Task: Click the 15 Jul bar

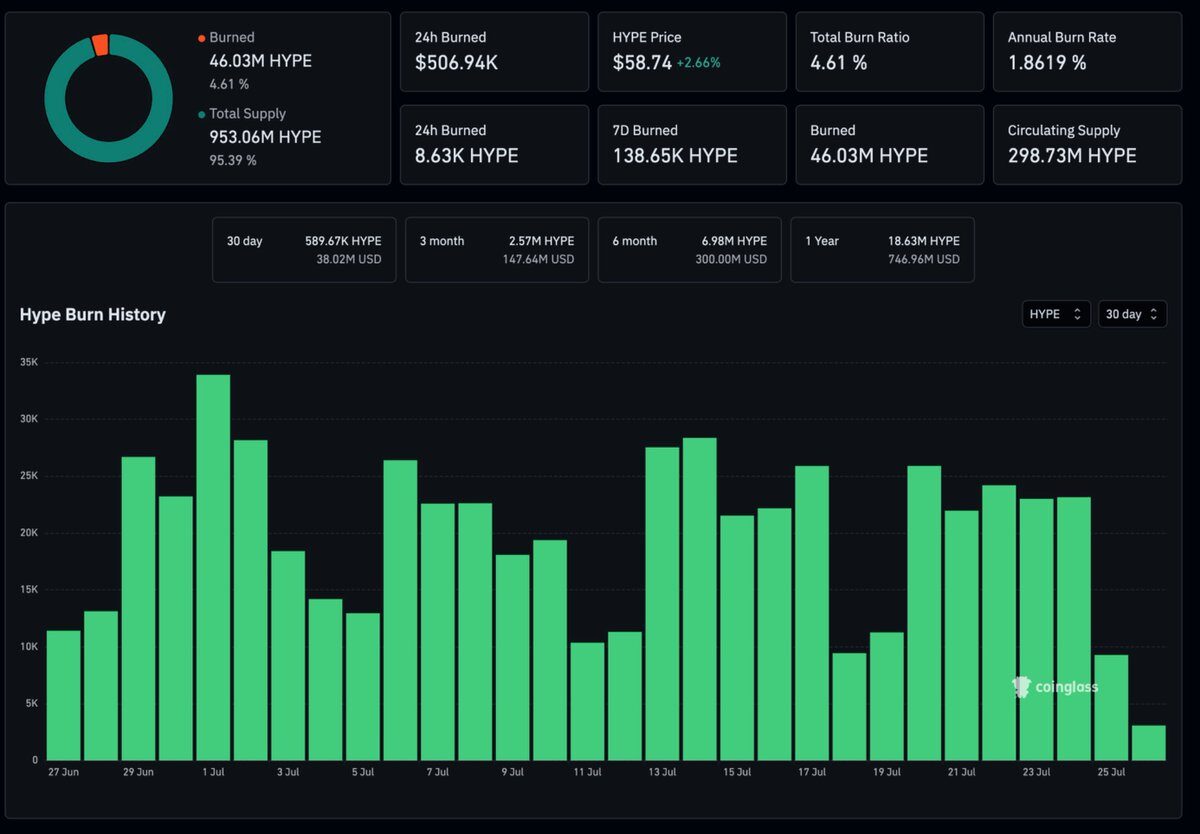Action: click(x=737, y=637)
